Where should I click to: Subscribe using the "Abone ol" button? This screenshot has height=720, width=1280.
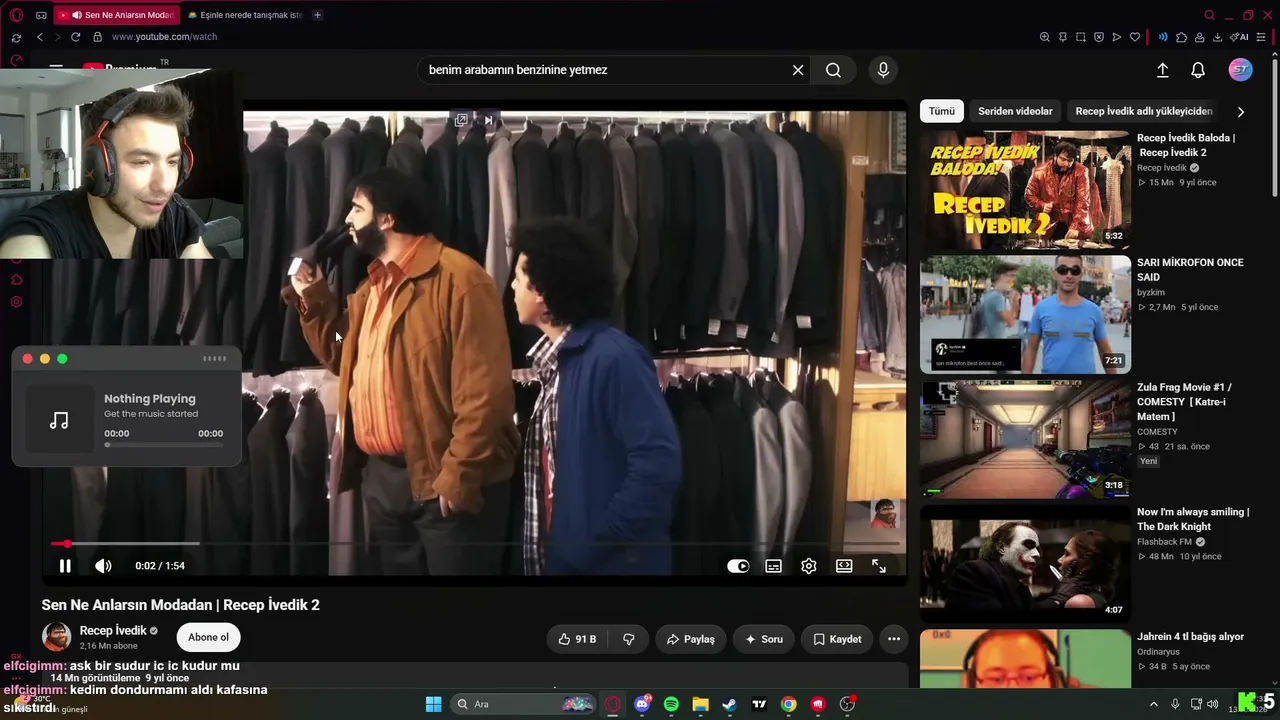tap(208, 637)
